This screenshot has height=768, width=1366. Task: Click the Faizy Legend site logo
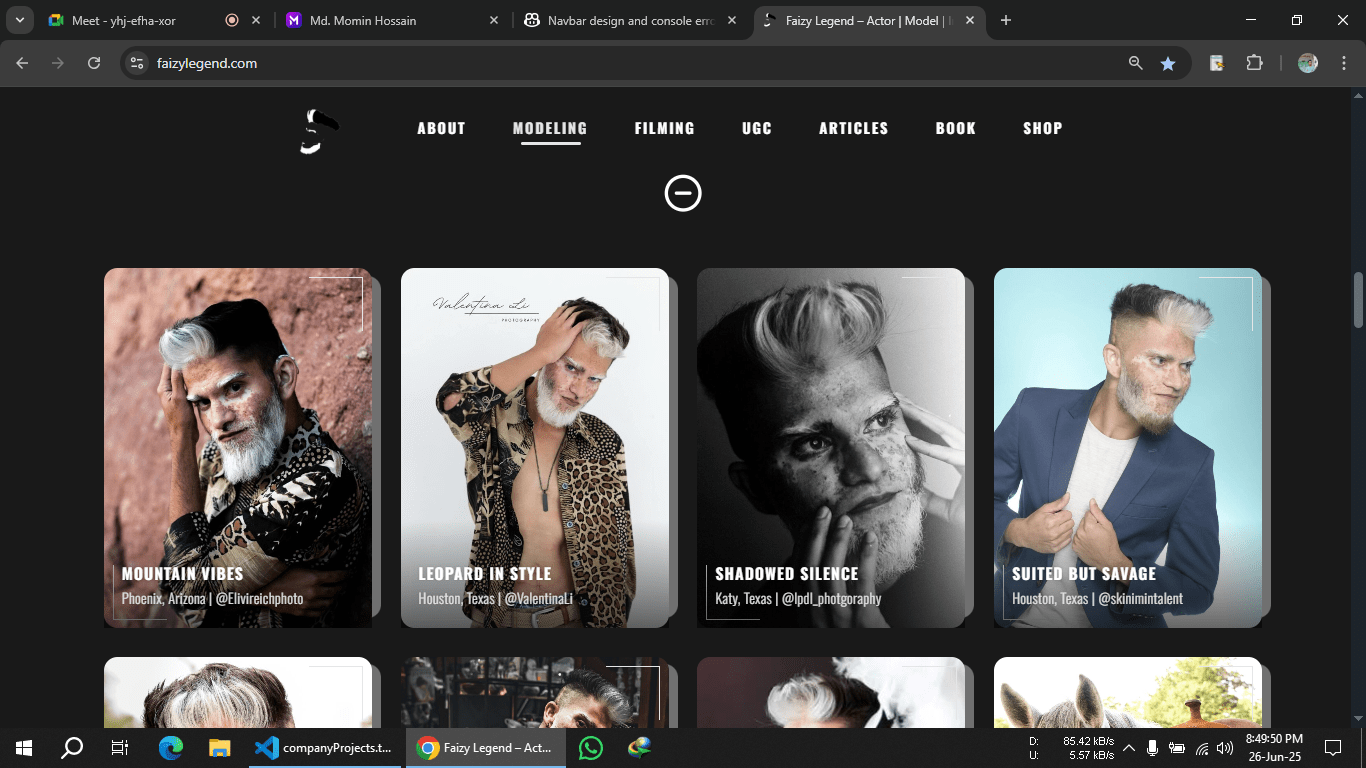pos(319,132)
